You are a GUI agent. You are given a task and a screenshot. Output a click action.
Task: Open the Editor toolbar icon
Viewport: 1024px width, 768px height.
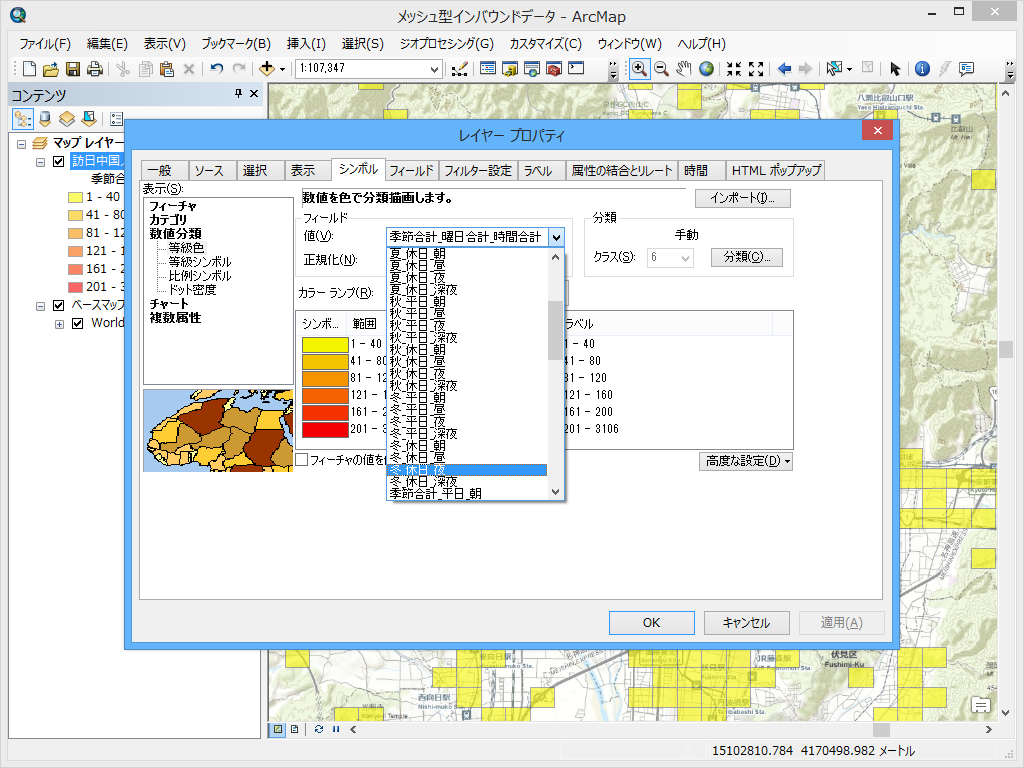pos(460,69)
